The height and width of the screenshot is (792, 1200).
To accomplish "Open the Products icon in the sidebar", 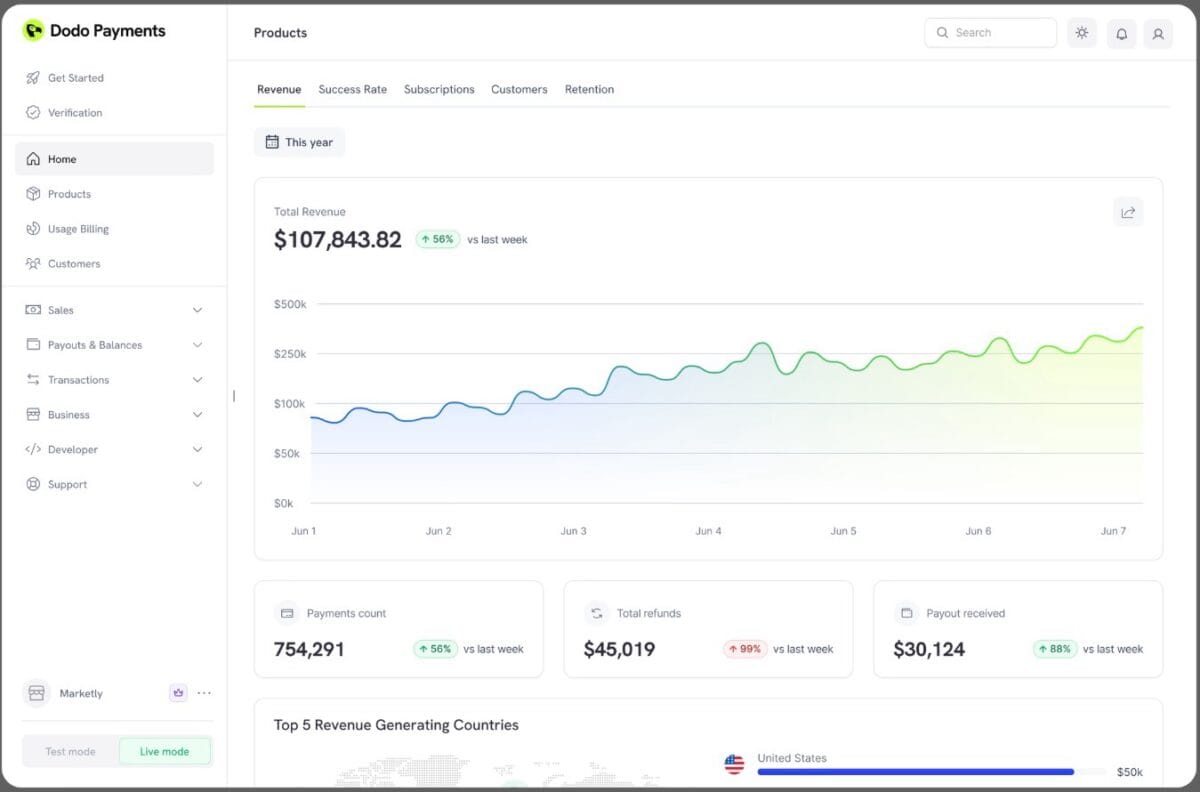I will [x=33, y=194].
